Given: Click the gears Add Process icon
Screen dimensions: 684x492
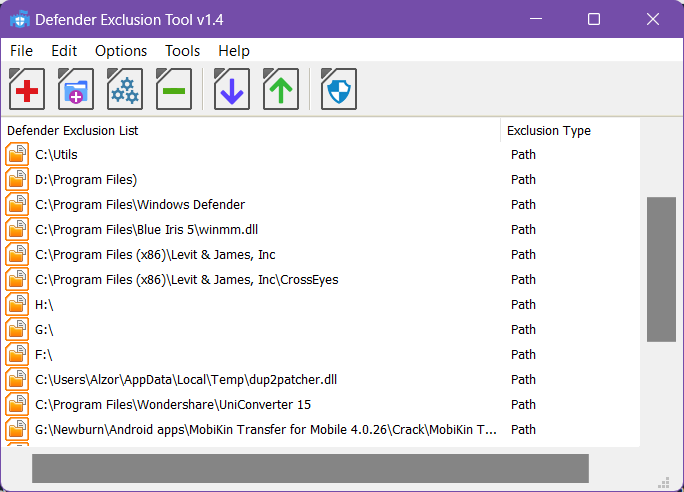Looking at the screenshot, I should (125, 89).
